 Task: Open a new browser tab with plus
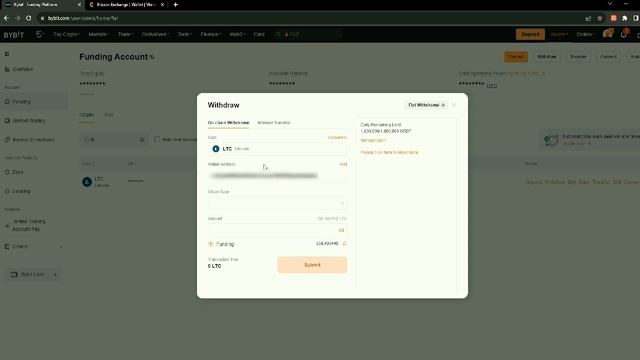176,4
